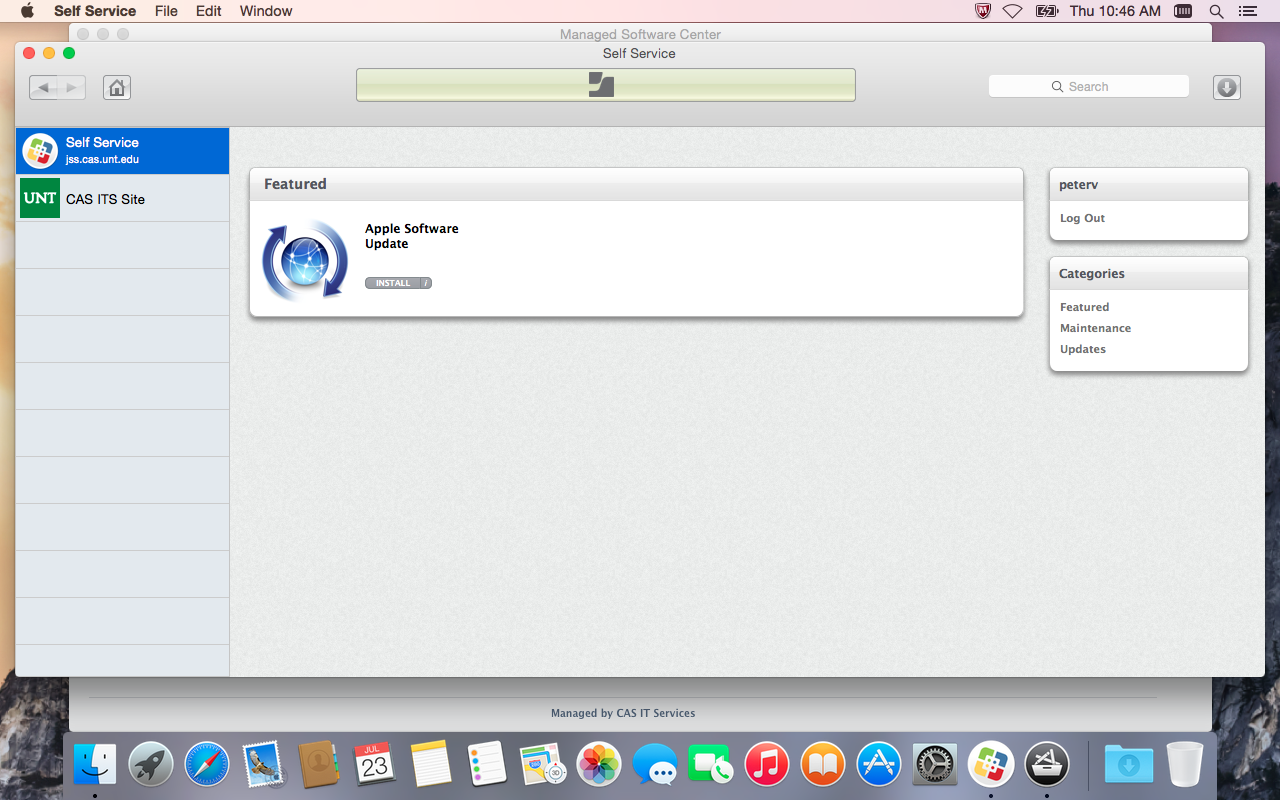Open iBooks in the Dock

tap(823, 765)
